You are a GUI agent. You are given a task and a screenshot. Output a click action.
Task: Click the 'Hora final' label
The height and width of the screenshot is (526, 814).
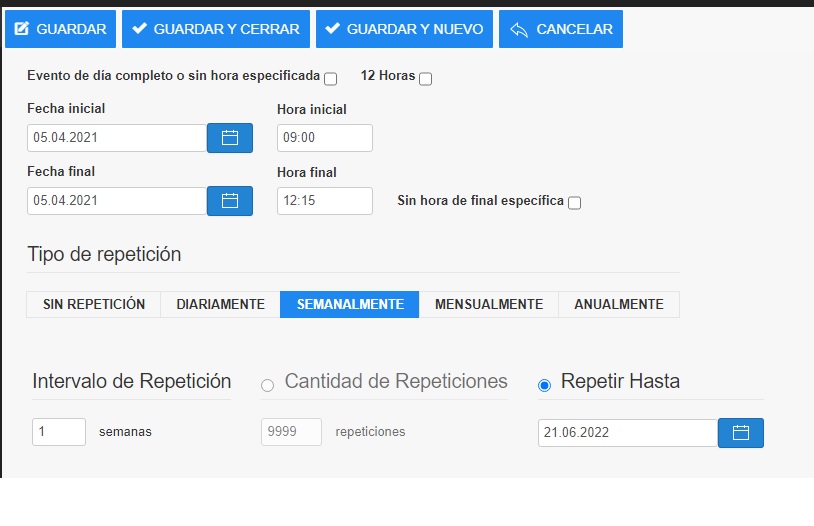point(307,172)
